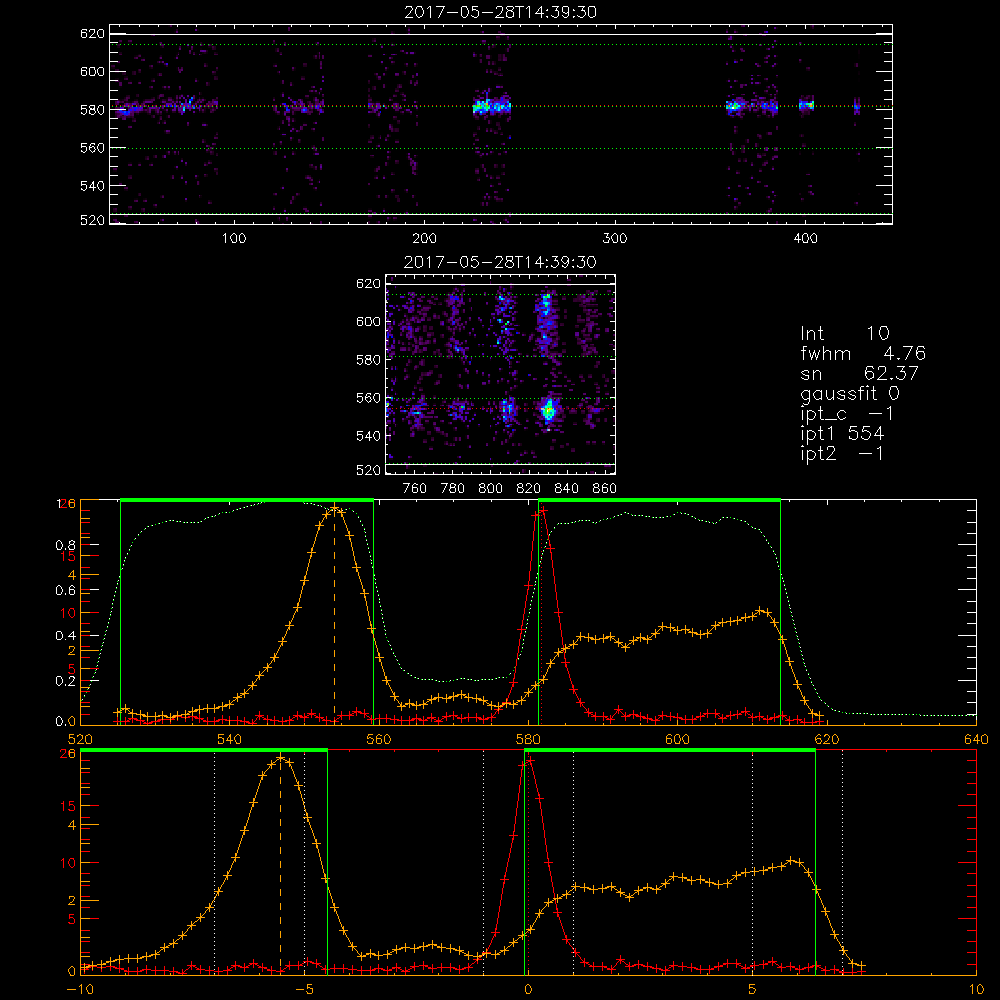Click x-axis label -10 of the lower profile plot
Image resolution: width=1000 pixels, height=1000 pixels.
click(80, 990)
